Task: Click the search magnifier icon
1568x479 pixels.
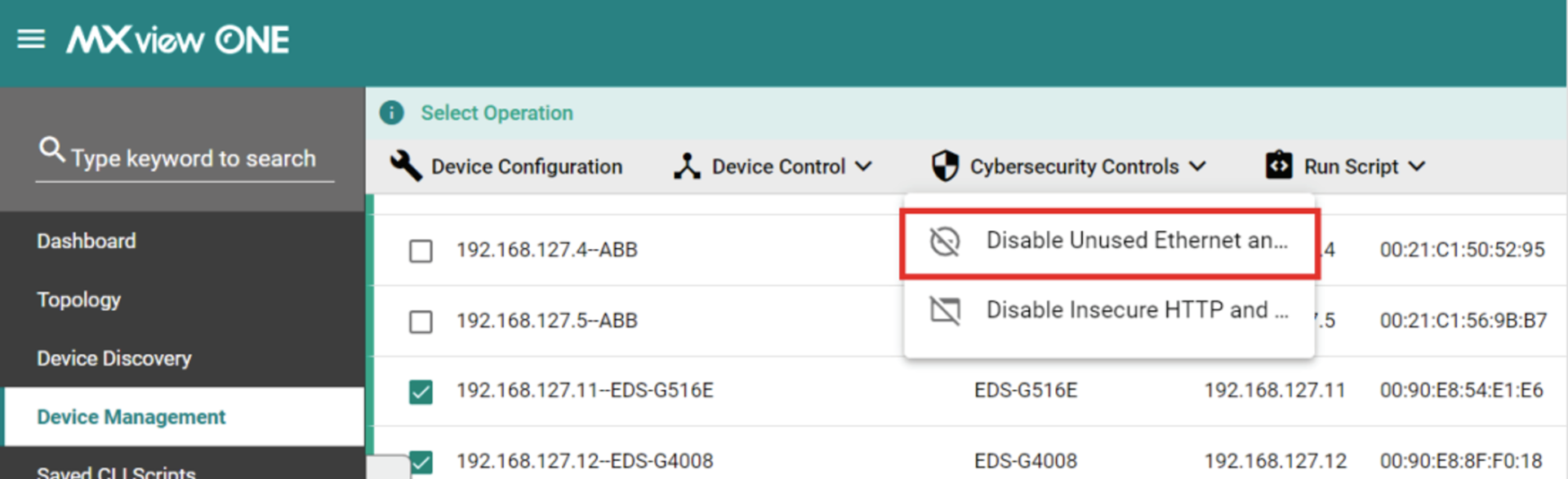Action: pyautogui.click(x=51, y=149)
